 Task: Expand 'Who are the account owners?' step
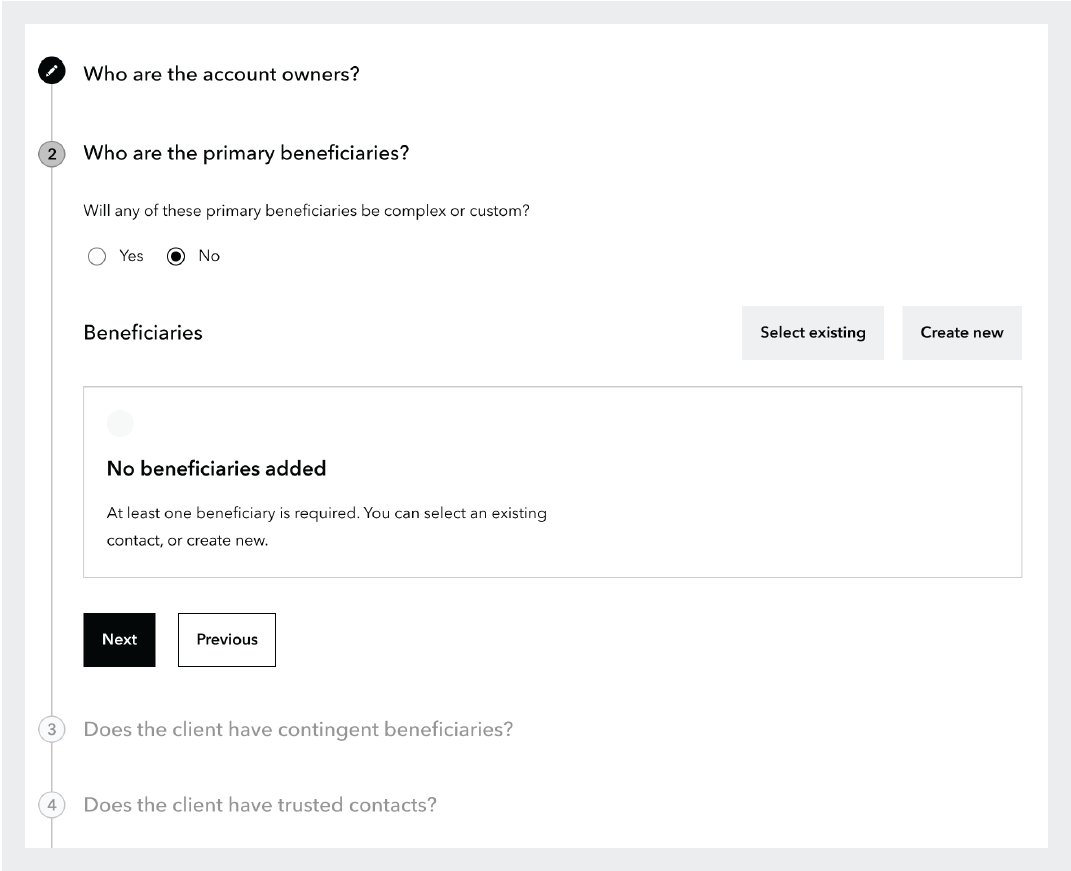pyautogui.click(x=221, y=73)
